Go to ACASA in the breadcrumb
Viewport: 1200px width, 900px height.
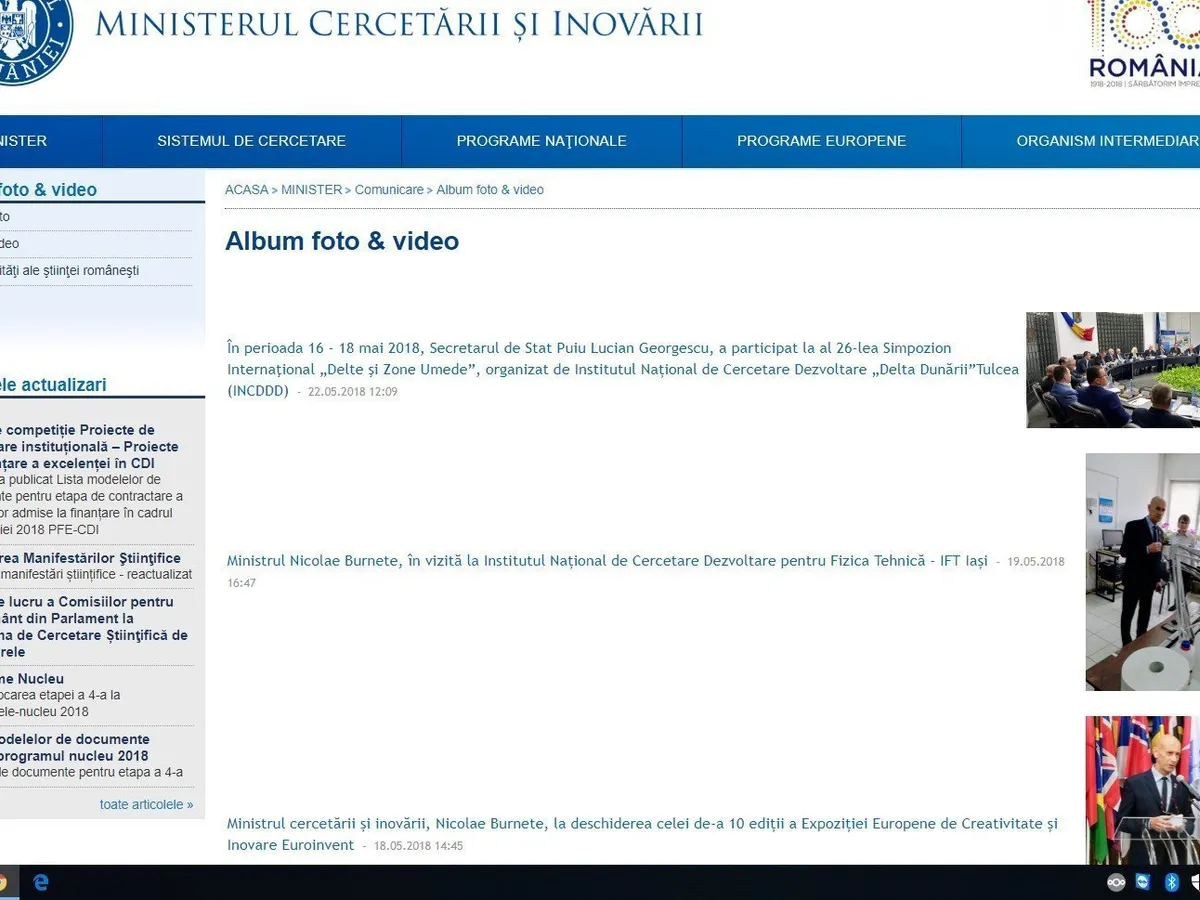point(246,190)
